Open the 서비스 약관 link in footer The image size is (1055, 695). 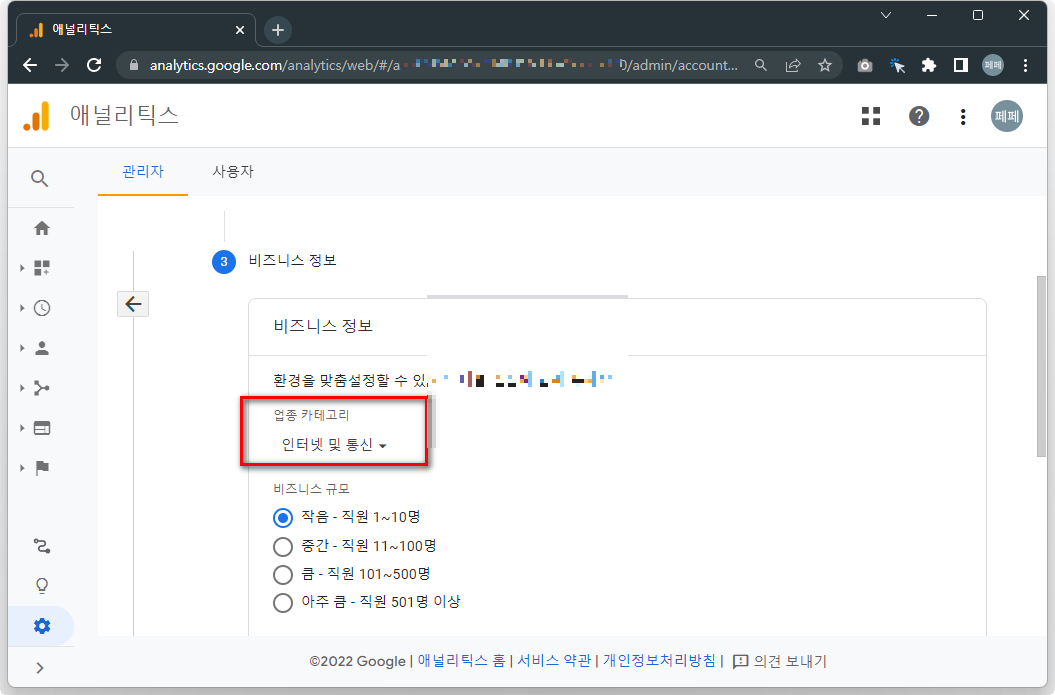(x=555, y=661)
